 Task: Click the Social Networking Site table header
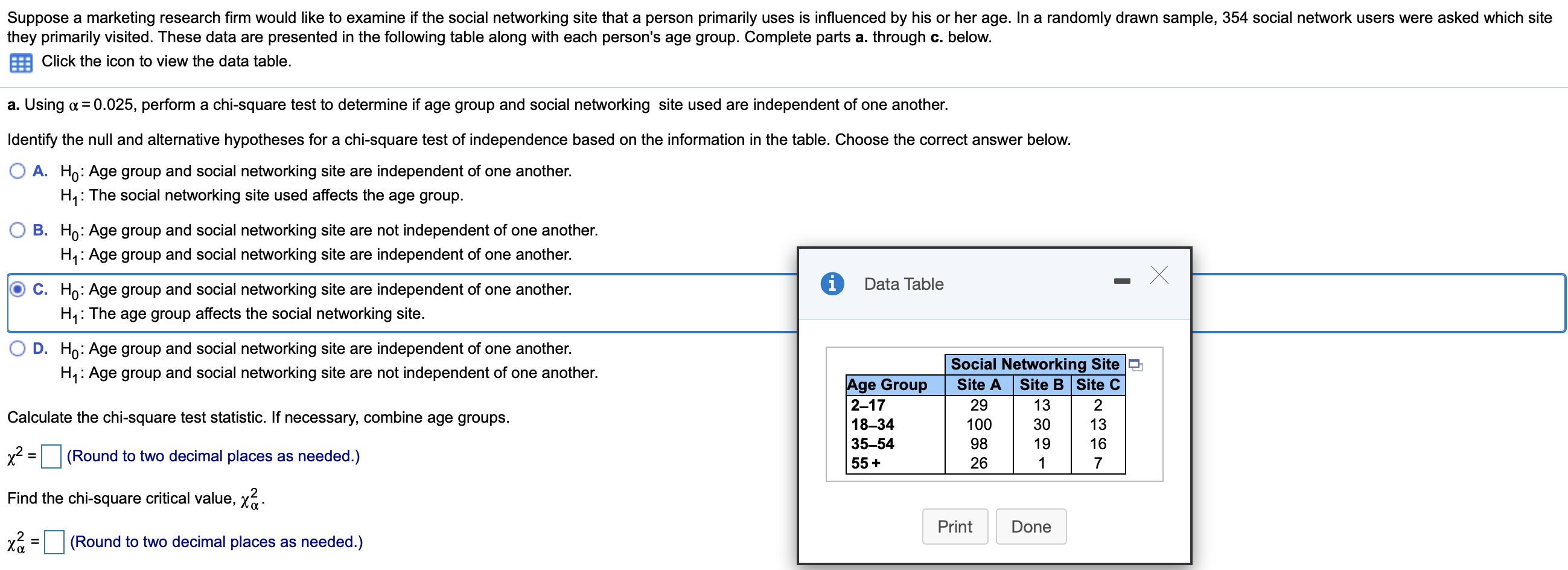(1034, 364)
